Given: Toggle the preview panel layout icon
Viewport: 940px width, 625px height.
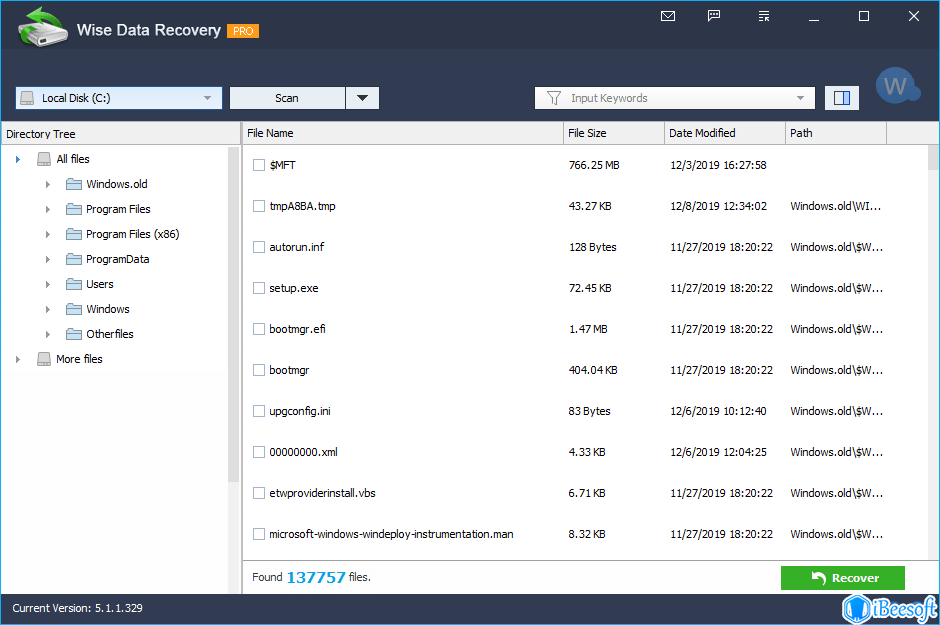Looking at the screenshot, I should pyautogui.click(x=842, y=98).
